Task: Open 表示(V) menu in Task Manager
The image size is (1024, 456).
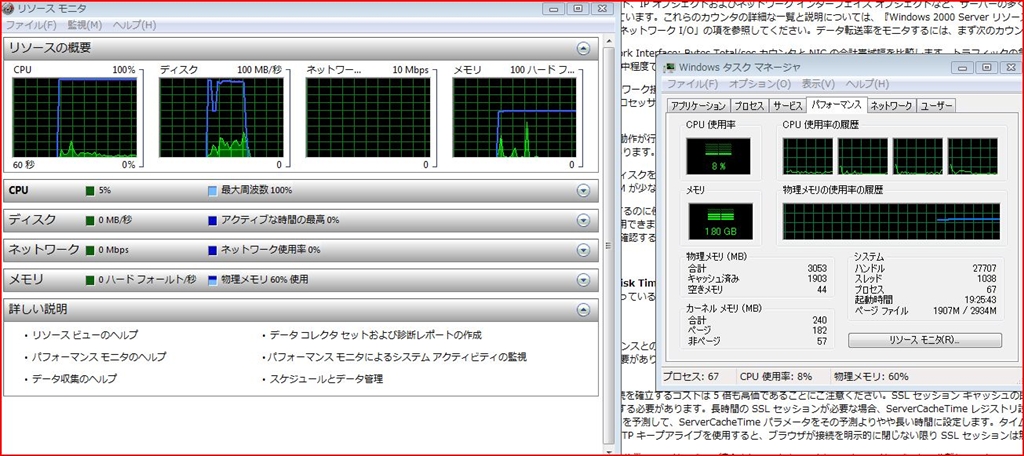Action: [x=818, y=84]
